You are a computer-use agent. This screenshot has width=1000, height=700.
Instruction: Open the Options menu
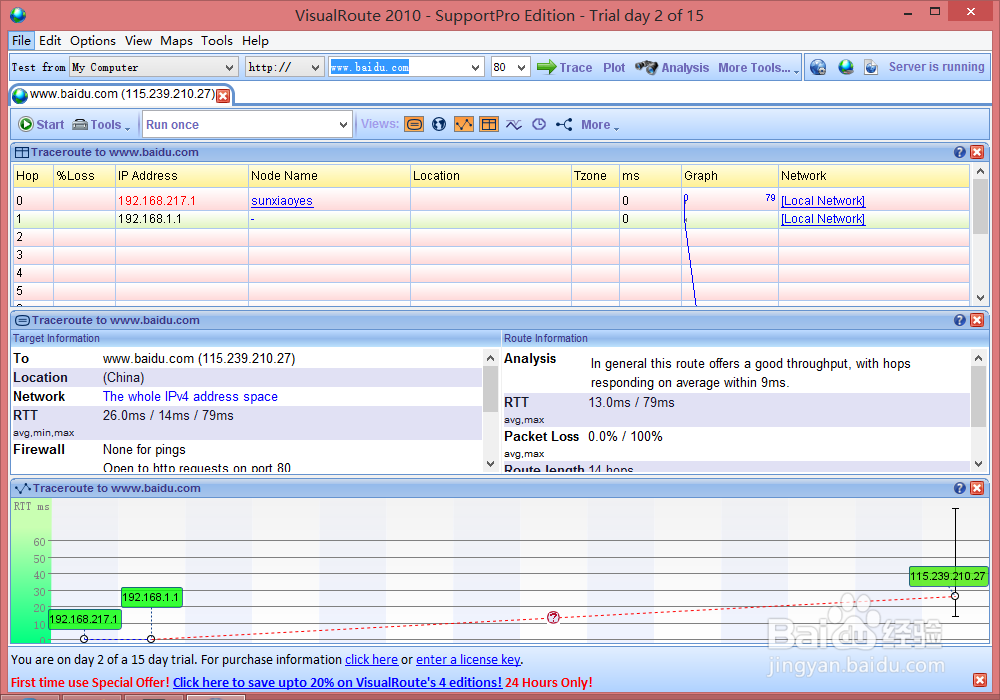[x=93, y=41]
